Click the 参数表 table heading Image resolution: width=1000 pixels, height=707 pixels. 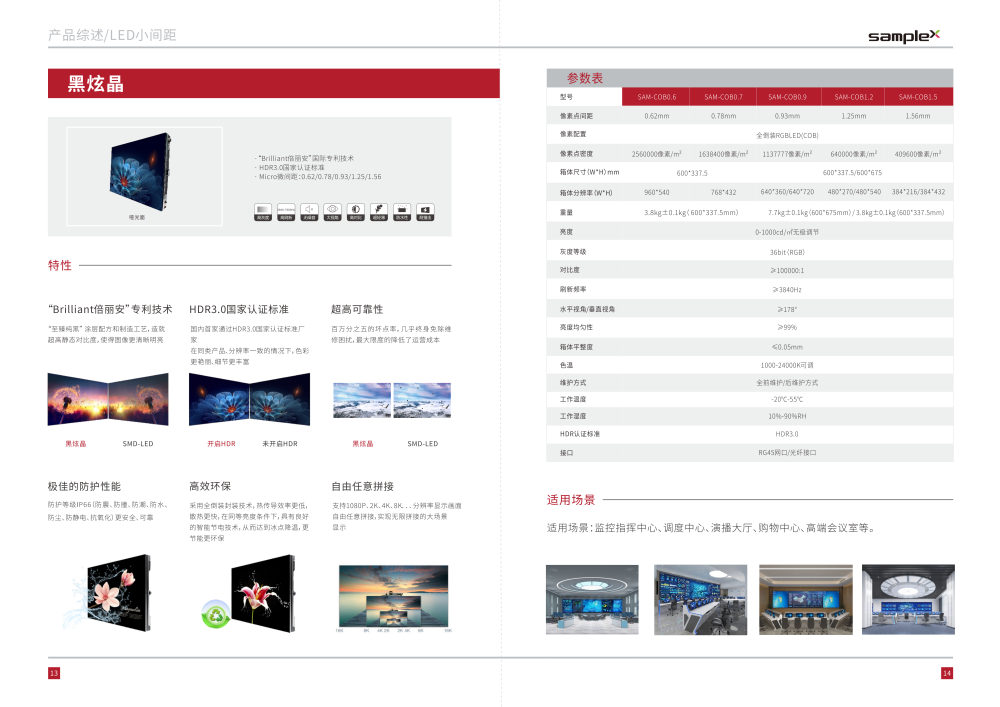click(585, 78)
